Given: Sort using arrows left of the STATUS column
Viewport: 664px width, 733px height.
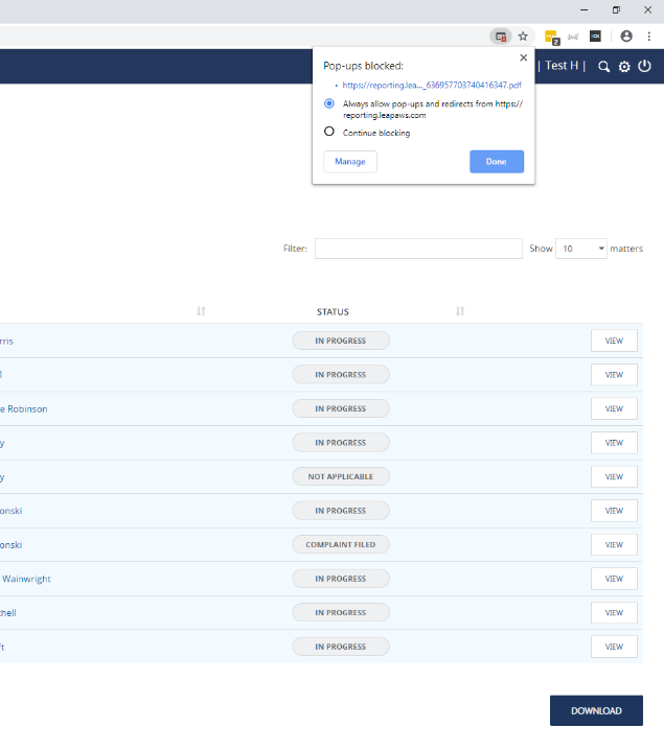Looking at the screenshot, I should coord(201,311).
